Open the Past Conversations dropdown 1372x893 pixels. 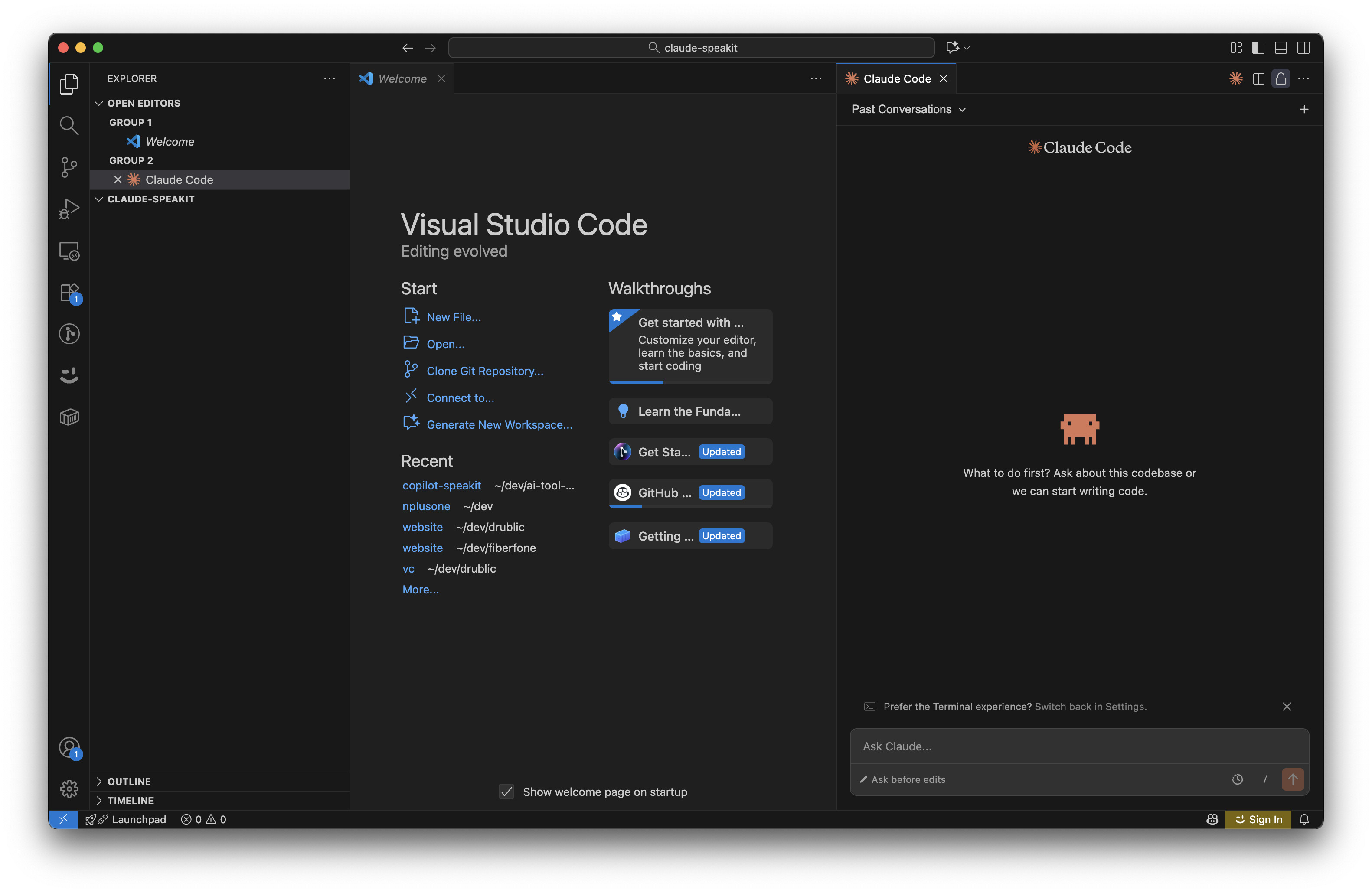(x=908, y=110)
